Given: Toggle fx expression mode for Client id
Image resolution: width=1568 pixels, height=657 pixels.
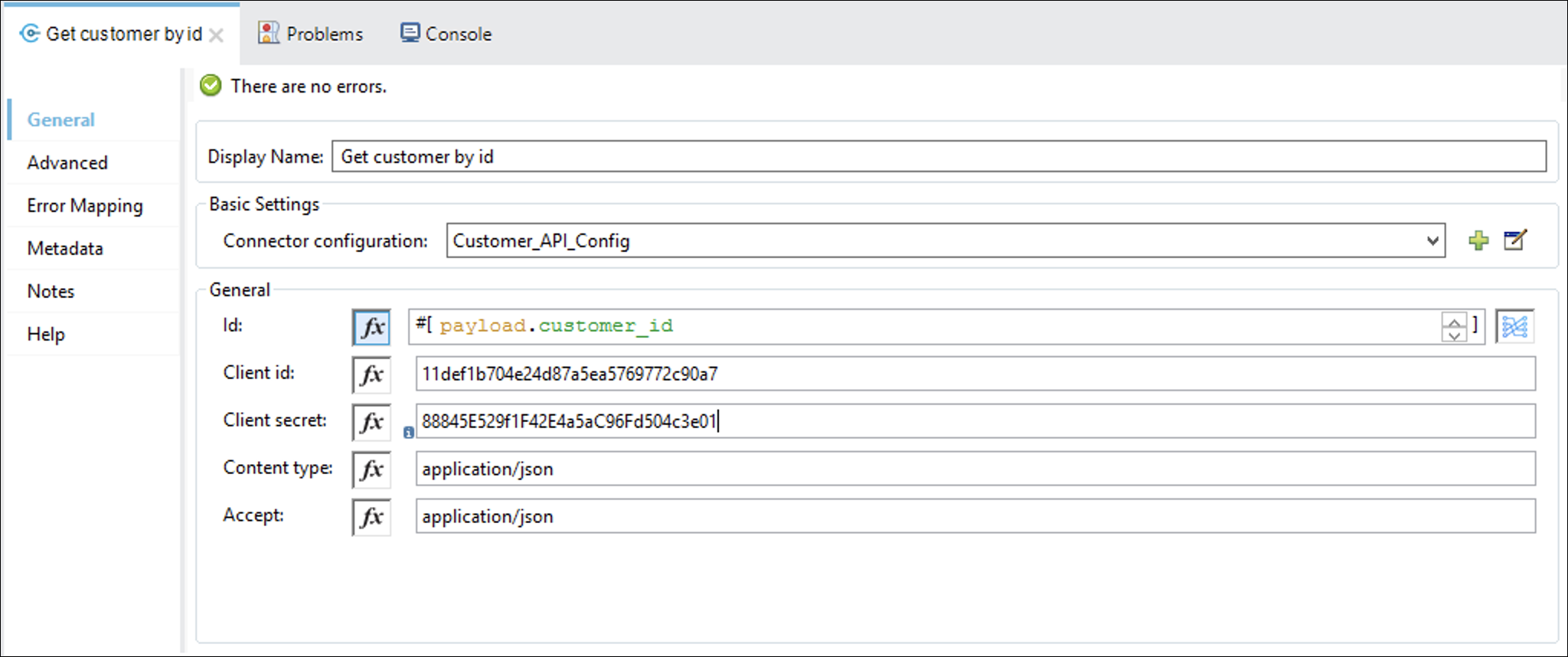Looking at the screenshot, I should (x=371, y=374).
